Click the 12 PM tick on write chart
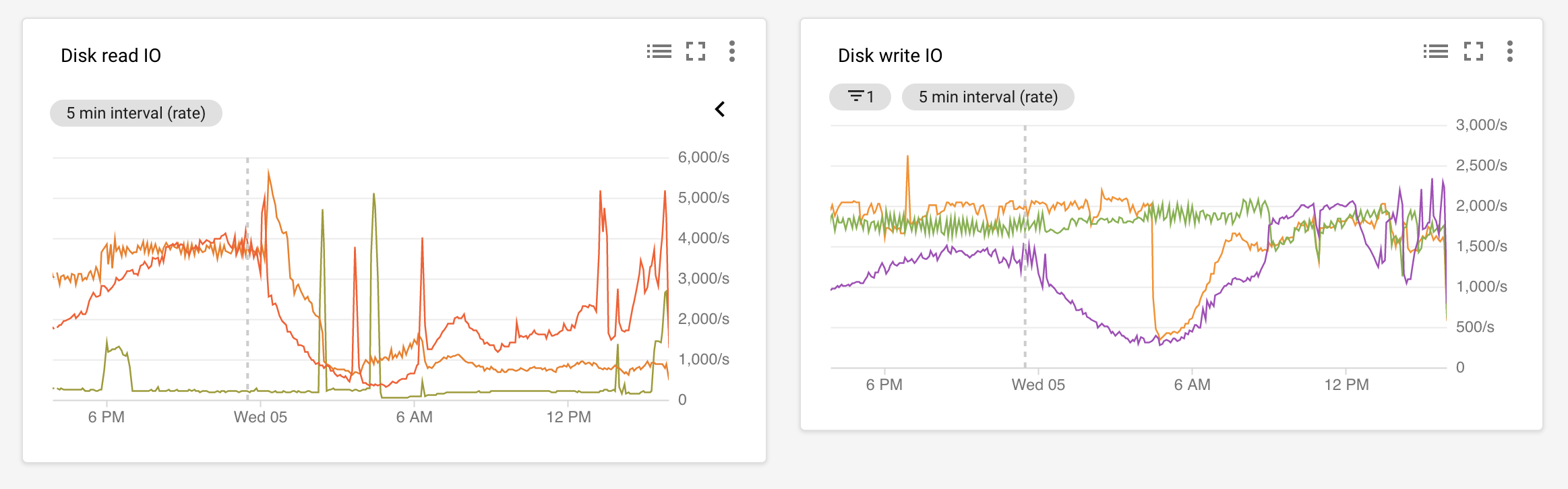 [1346, 385]
